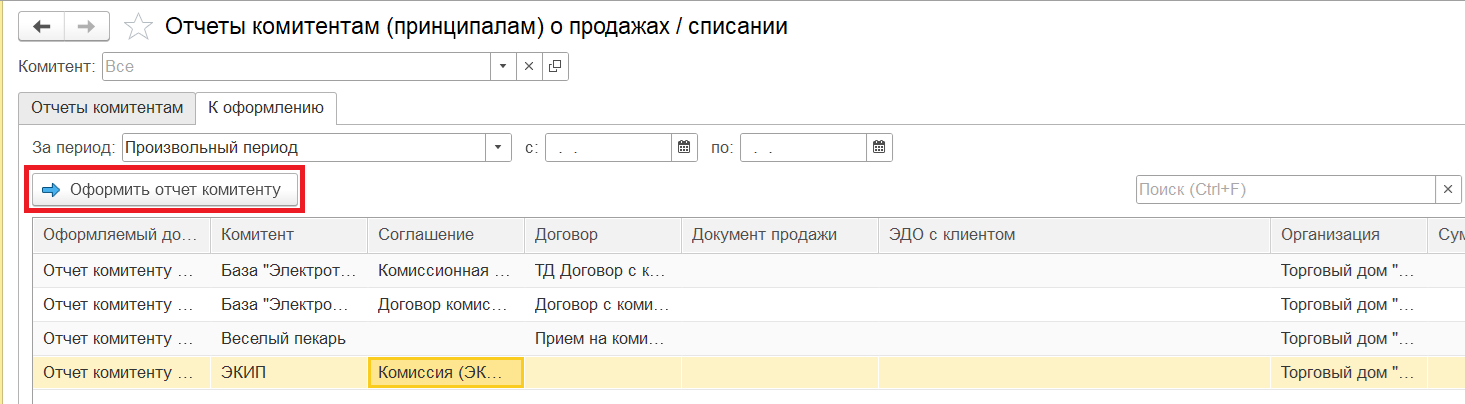1465x404 pixels.
Task: Click Оформить отчет комитенту button
Action: tap(165, 190)
